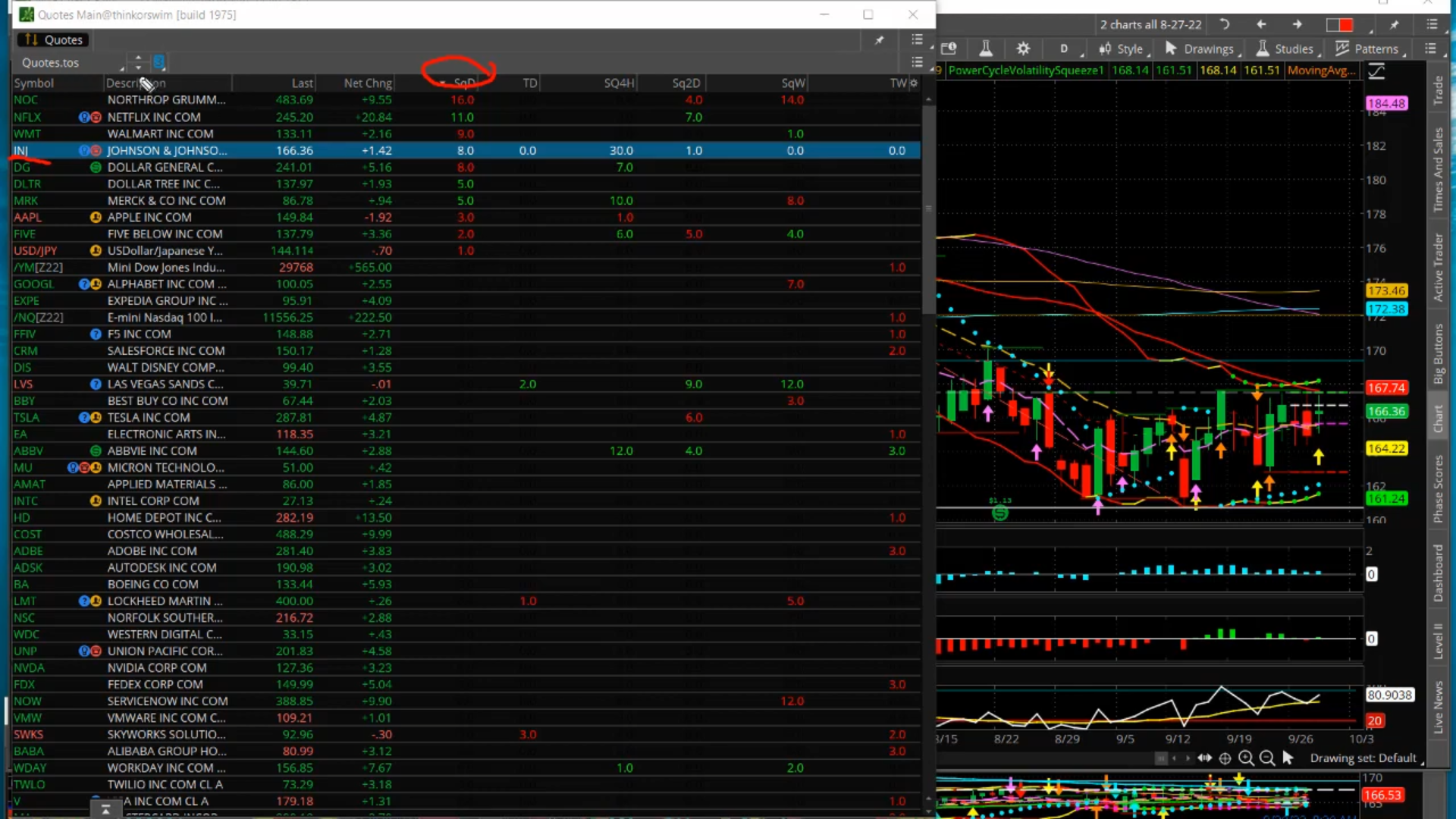
Task: Click the chart undo/refresh arrow
Action: point(1224,24)
